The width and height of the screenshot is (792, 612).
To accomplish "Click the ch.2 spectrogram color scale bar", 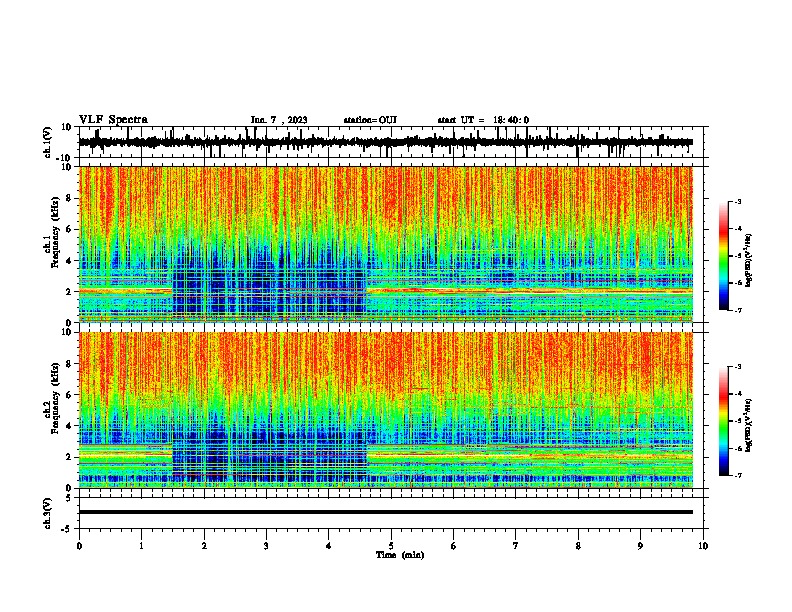I will click(723, 421).
